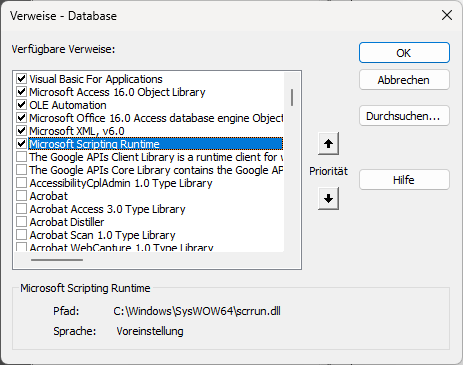Screen dimensions: 463x365
Task: Enable Acrobat Distiller reference checkbox
Action: click(22, 222)
